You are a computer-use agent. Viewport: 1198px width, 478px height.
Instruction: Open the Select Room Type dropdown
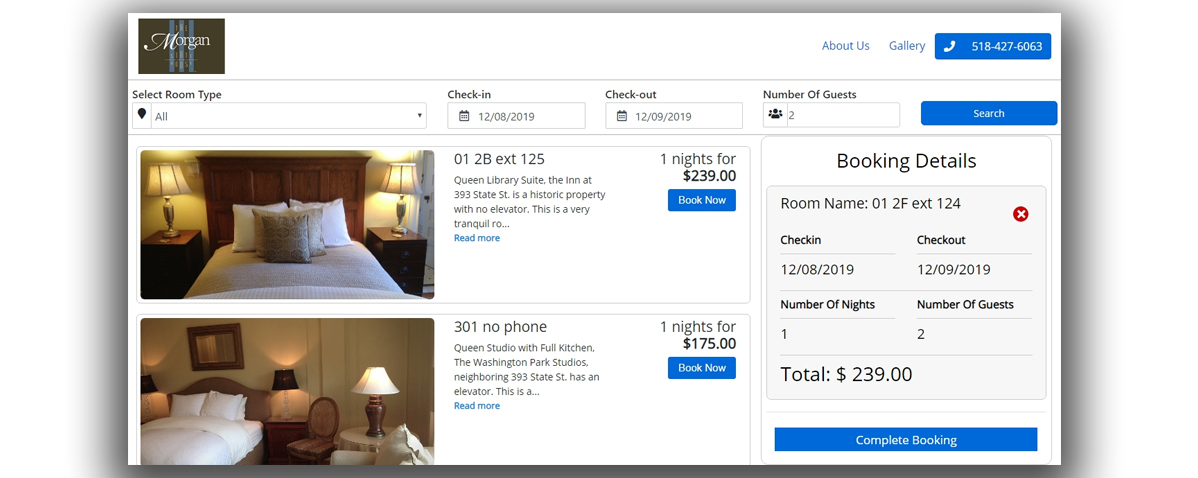pos(289,116)
